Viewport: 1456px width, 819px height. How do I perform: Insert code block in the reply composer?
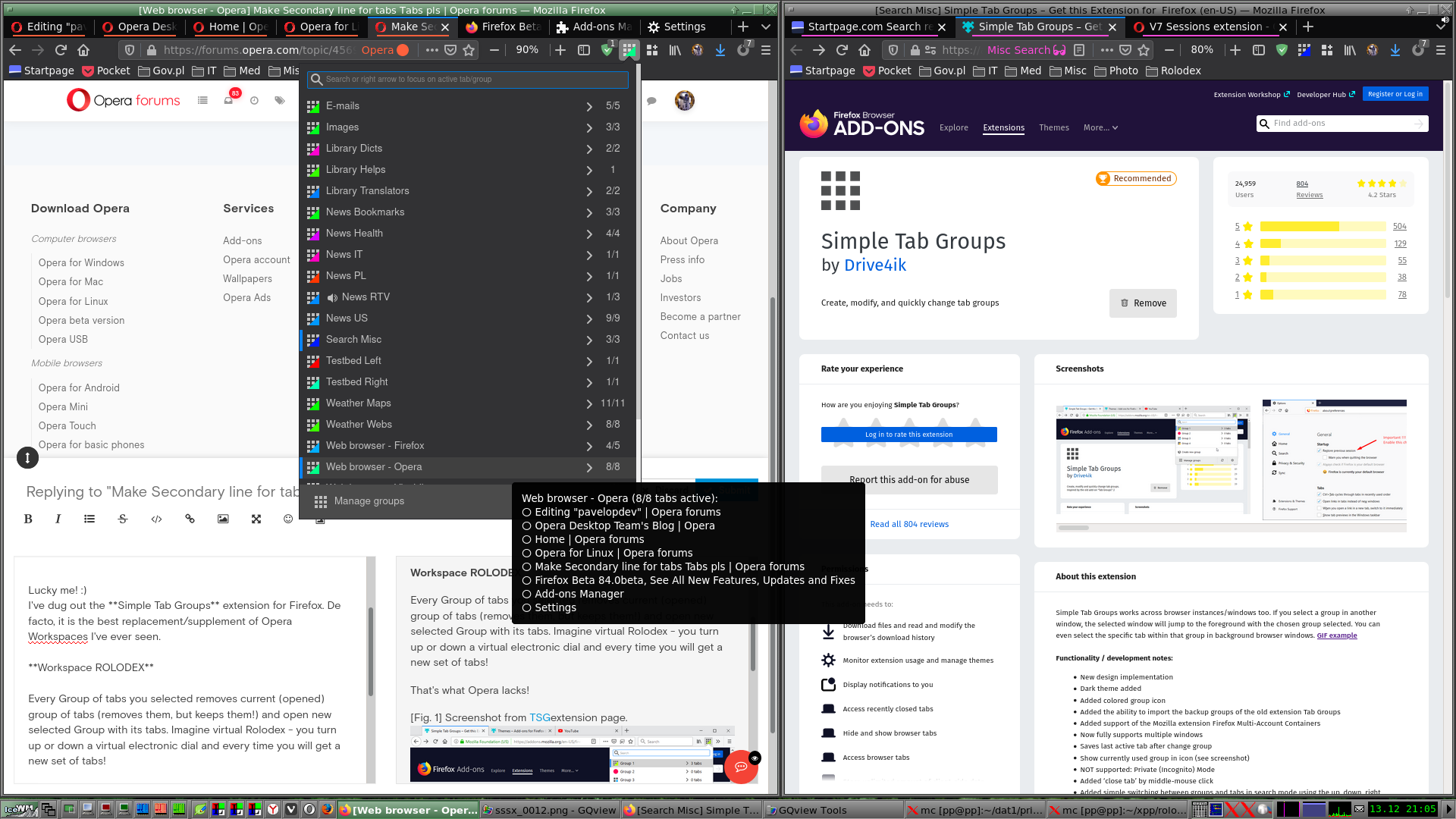tap(156, 519)
